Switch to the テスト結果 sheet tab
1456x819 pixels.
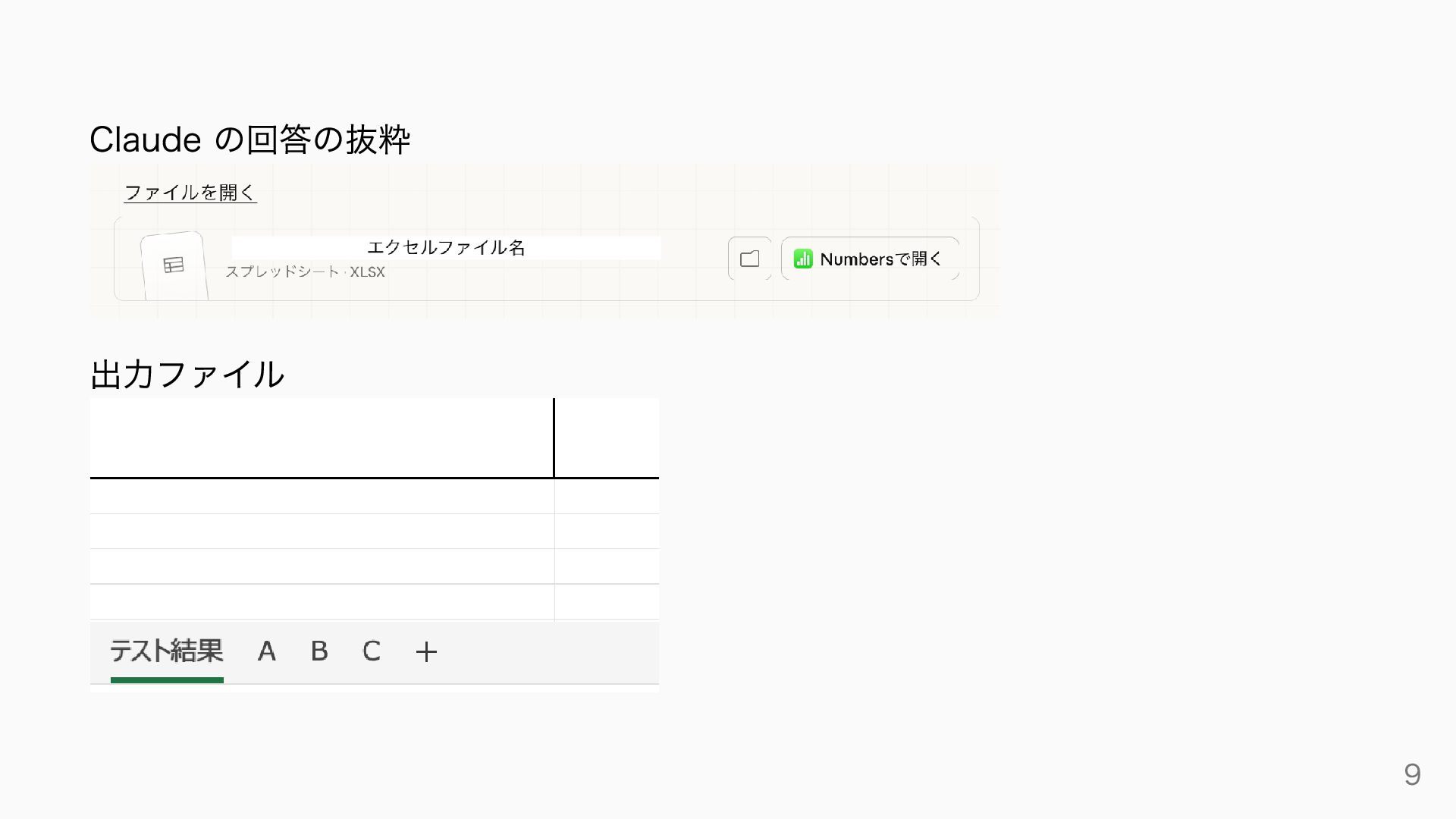[x=167, y=651]
